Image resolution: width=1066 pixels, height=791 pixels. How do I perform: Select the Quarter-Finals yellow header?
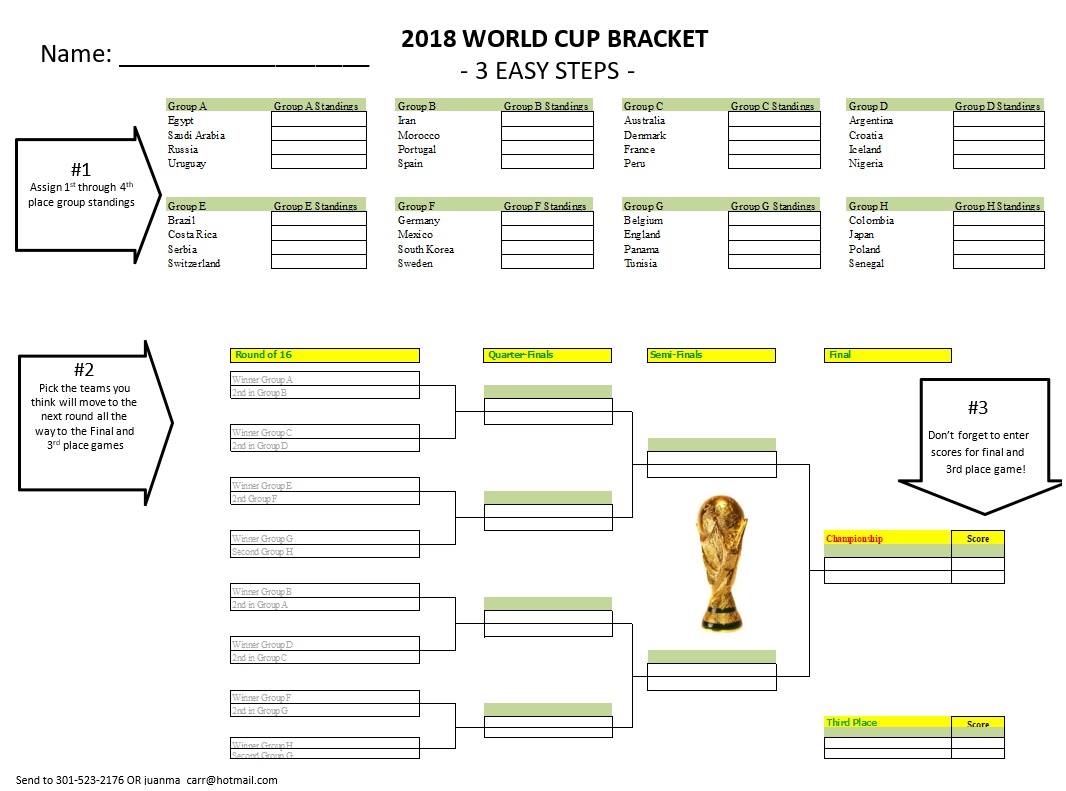click(x=547, y=355)
